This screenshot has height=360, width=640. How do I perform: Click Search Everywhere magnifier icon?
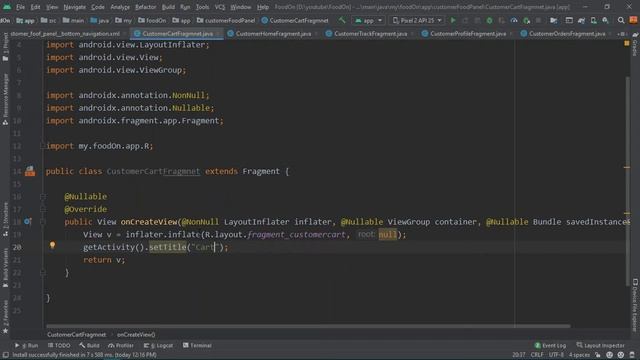click(621, 20)
